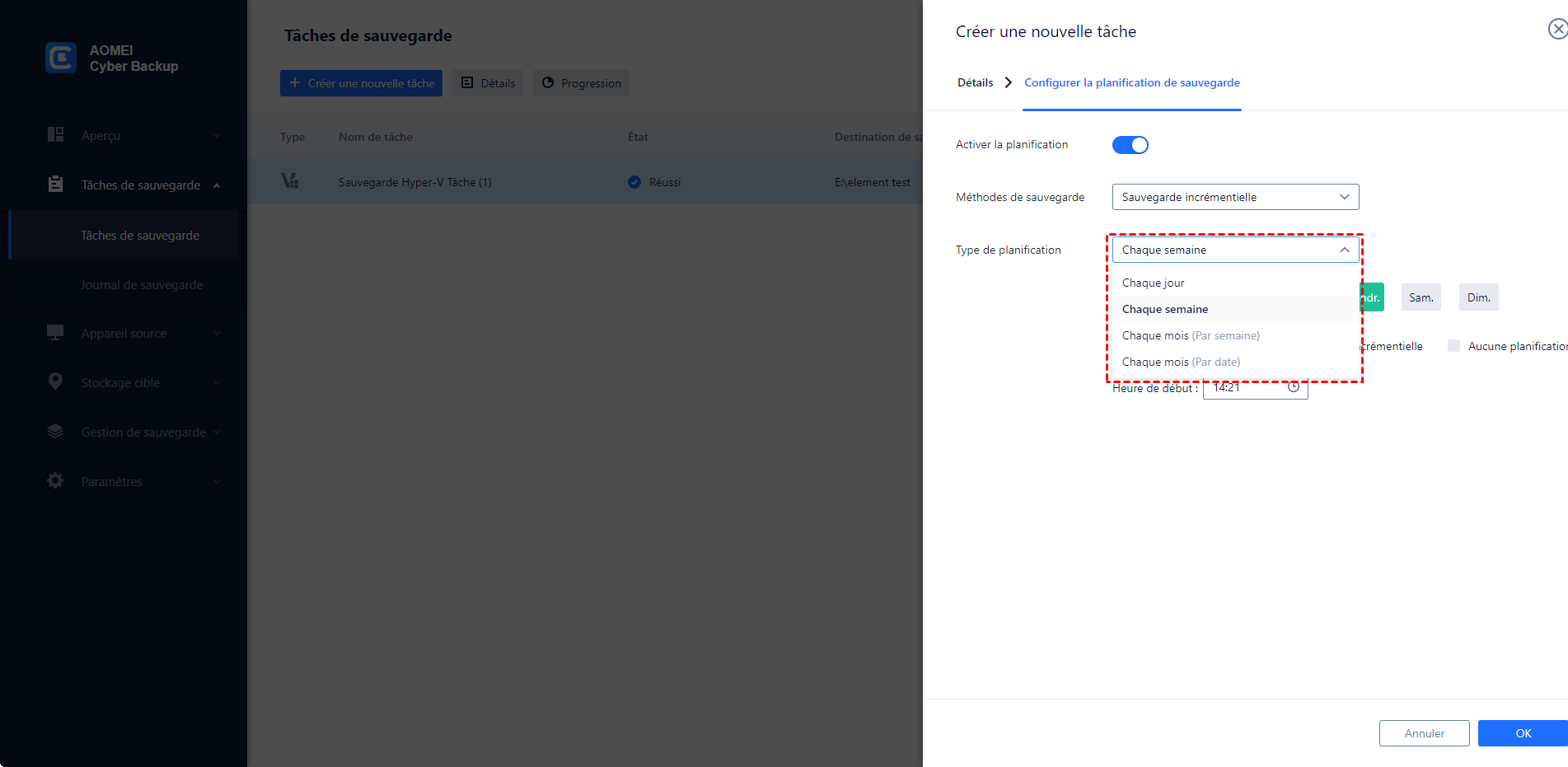Click the Aperçu dashboard icon in sidebar
The image size is (1568, 767).
[55, 134]
